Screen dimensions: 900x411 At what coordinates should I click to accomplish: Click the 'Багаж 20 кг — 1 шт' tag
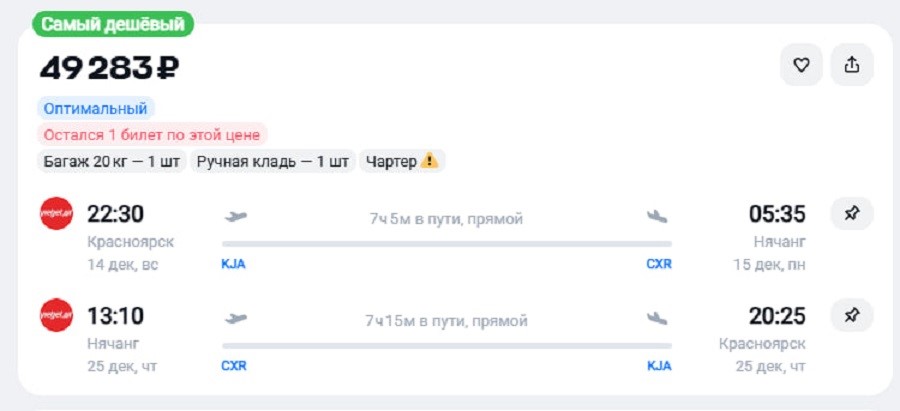(111, 161)
